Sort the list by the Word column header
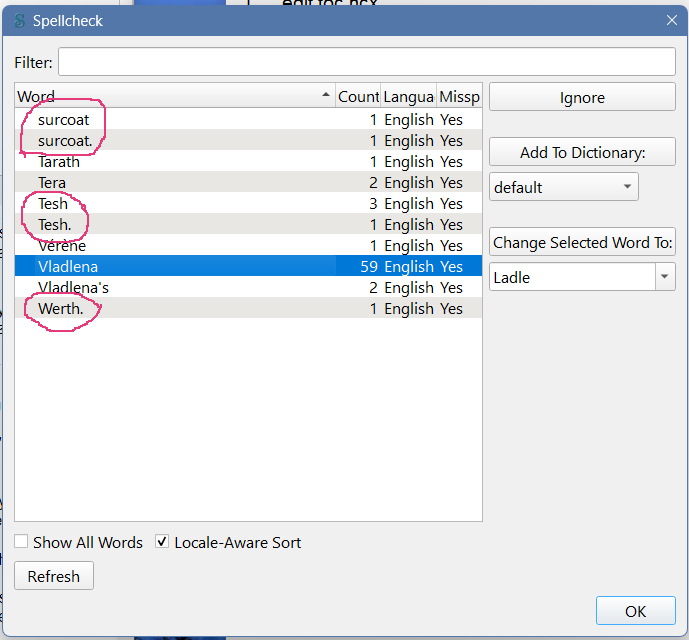Image resolution: width=689 pixels, height=640 pixels. [x=170, y=97]
